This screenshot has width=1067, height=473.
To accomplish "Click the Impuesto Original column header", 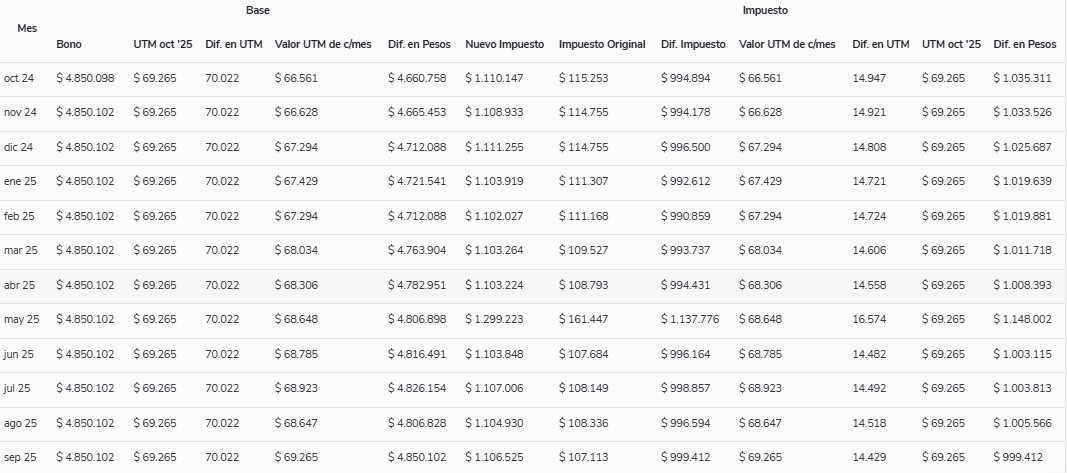I will pos(601,44).
